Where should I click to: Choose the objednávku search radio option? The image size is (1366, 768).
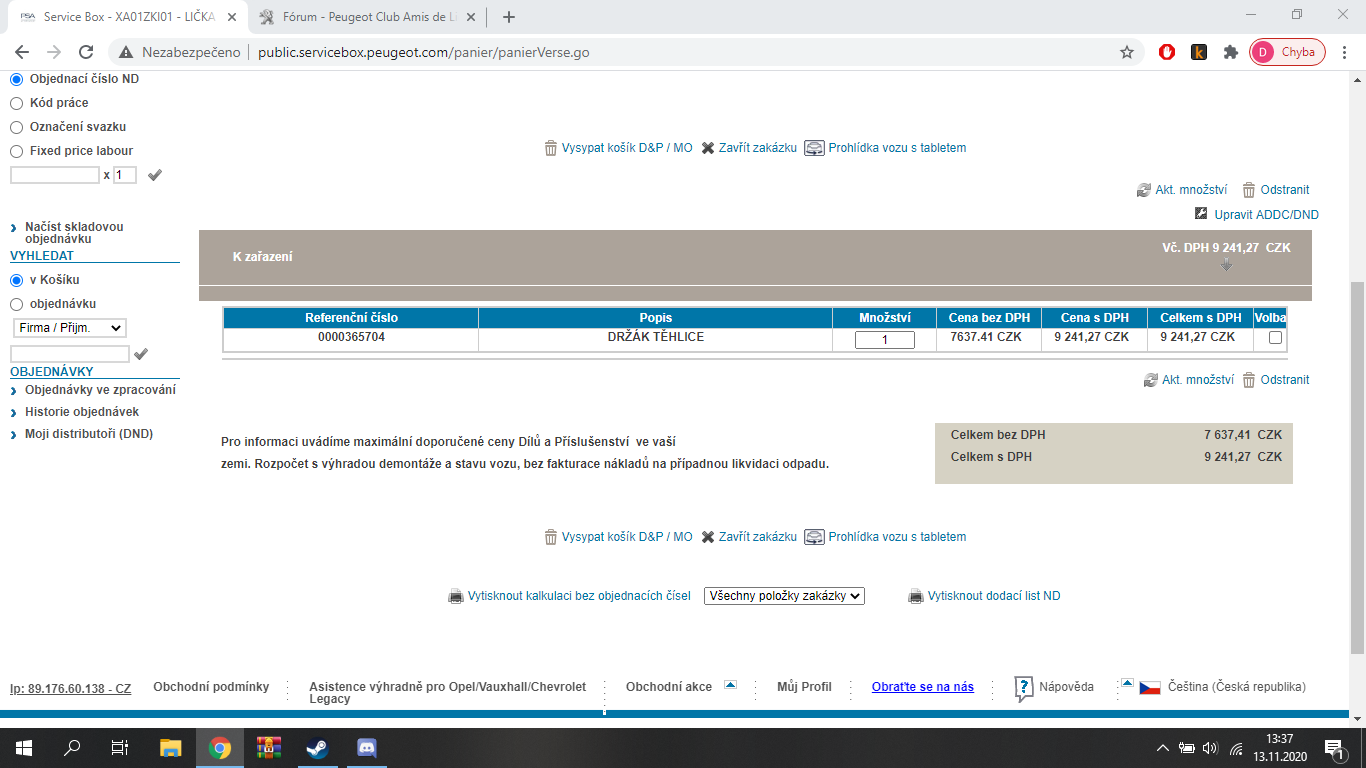16,304
